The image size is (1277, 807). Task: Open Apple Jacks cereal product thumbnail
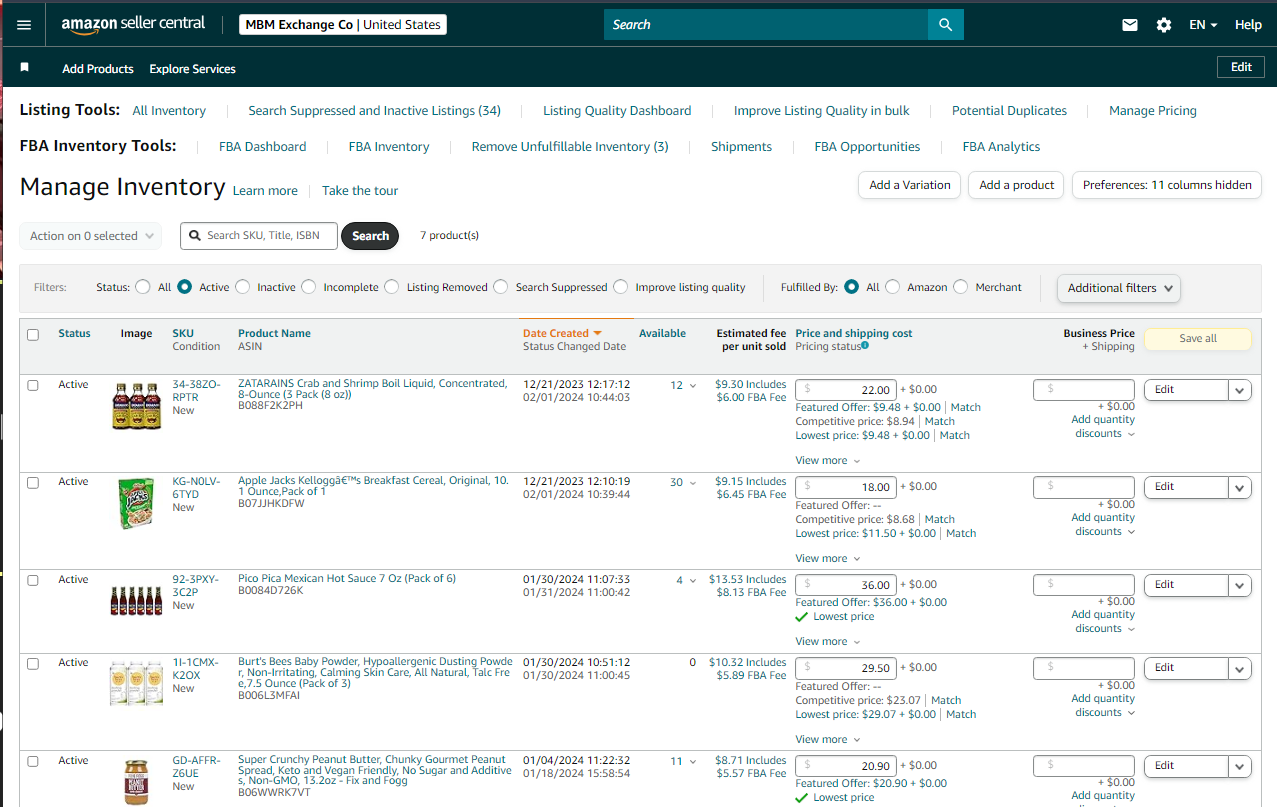(136, 503)
